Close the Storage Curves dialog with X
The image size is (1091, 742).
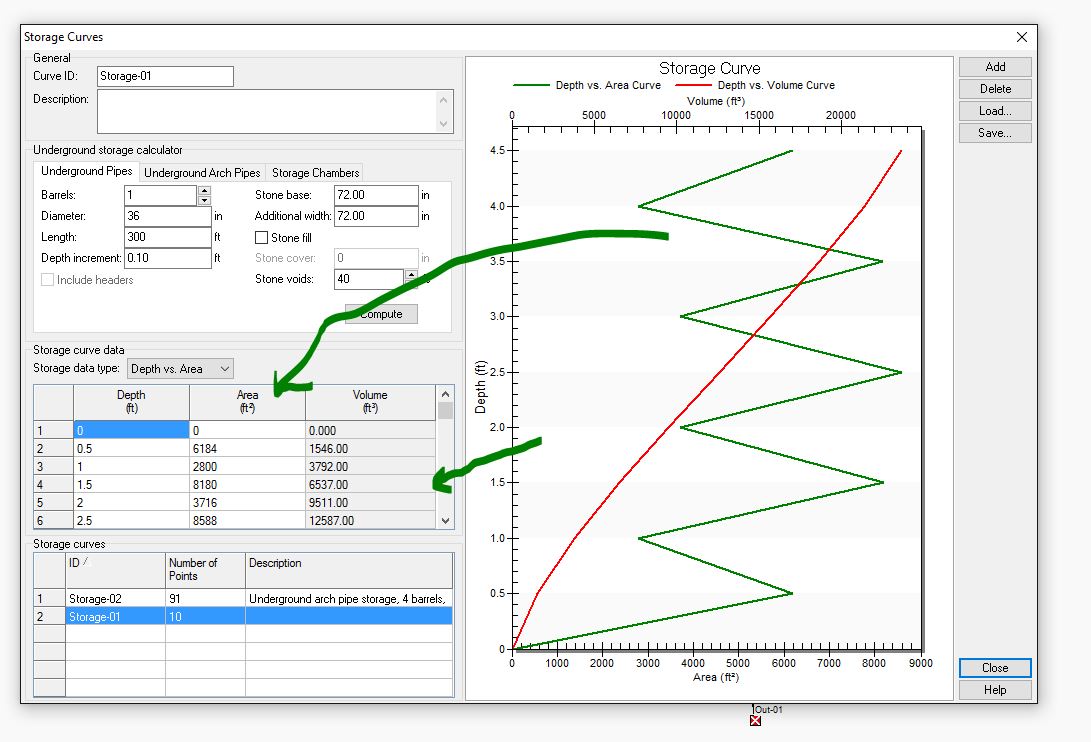pyautogui.click(x=1021, y=37)
